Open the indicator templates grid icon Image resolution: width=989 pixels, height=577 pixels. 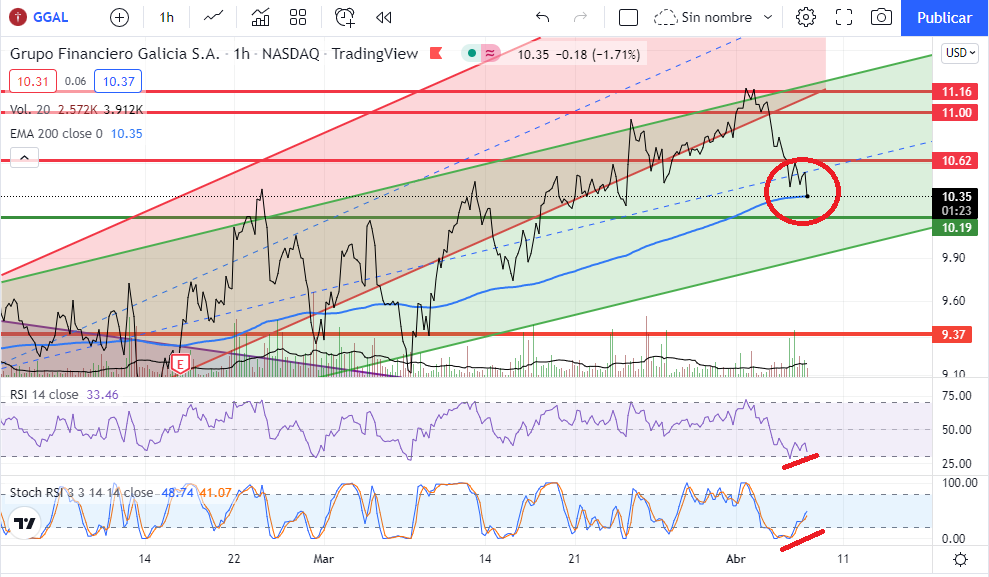[298, 17]
